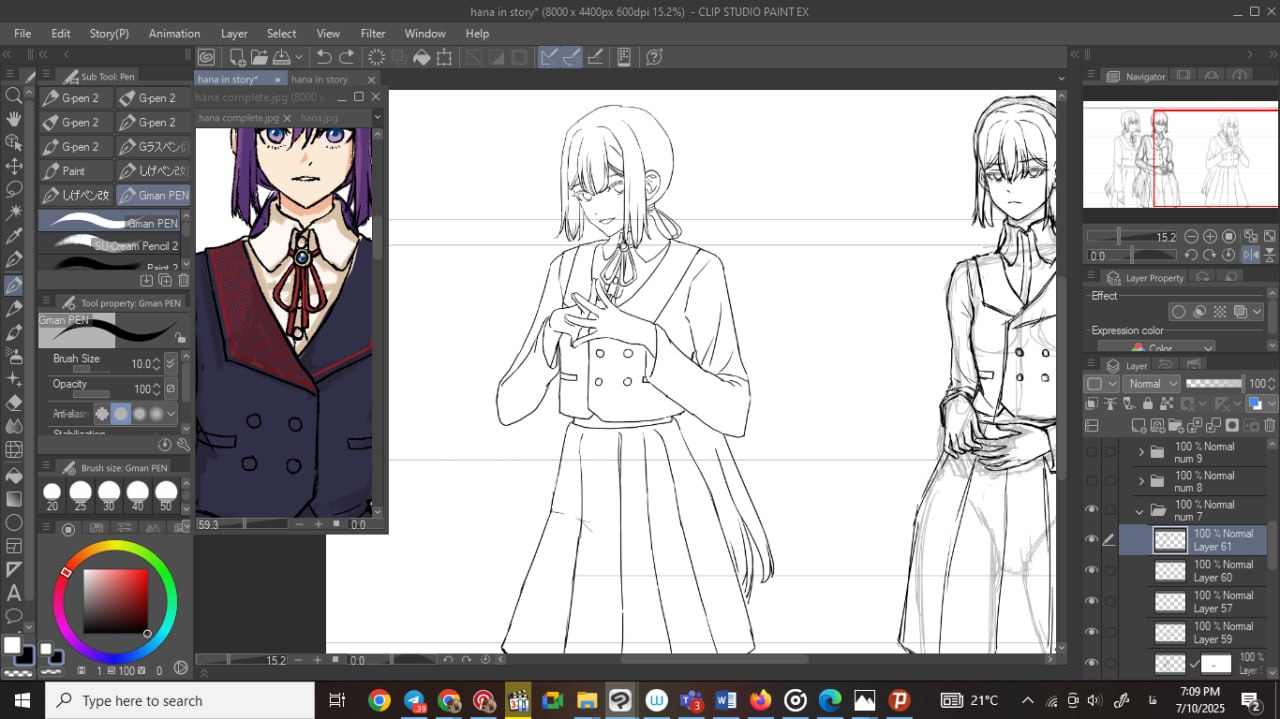The height and width of the screenshot is (719, 1280).
Task: Select the Text tool
Action: 14,593
